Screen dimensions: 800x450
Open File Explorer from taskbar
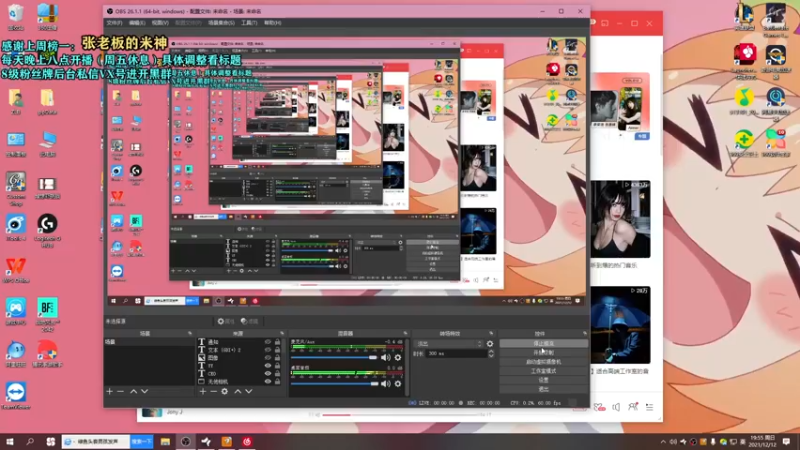pyautogui.click(x=165, y=442)
